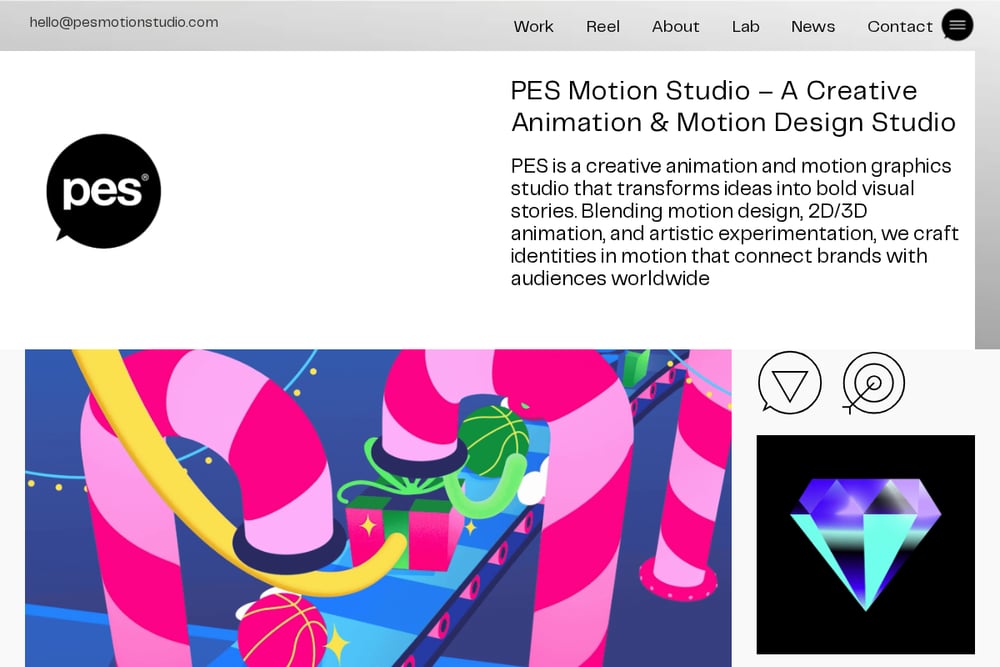Click the black pes speech-bubble logo

pyautogui.click(x=103, y=191)
